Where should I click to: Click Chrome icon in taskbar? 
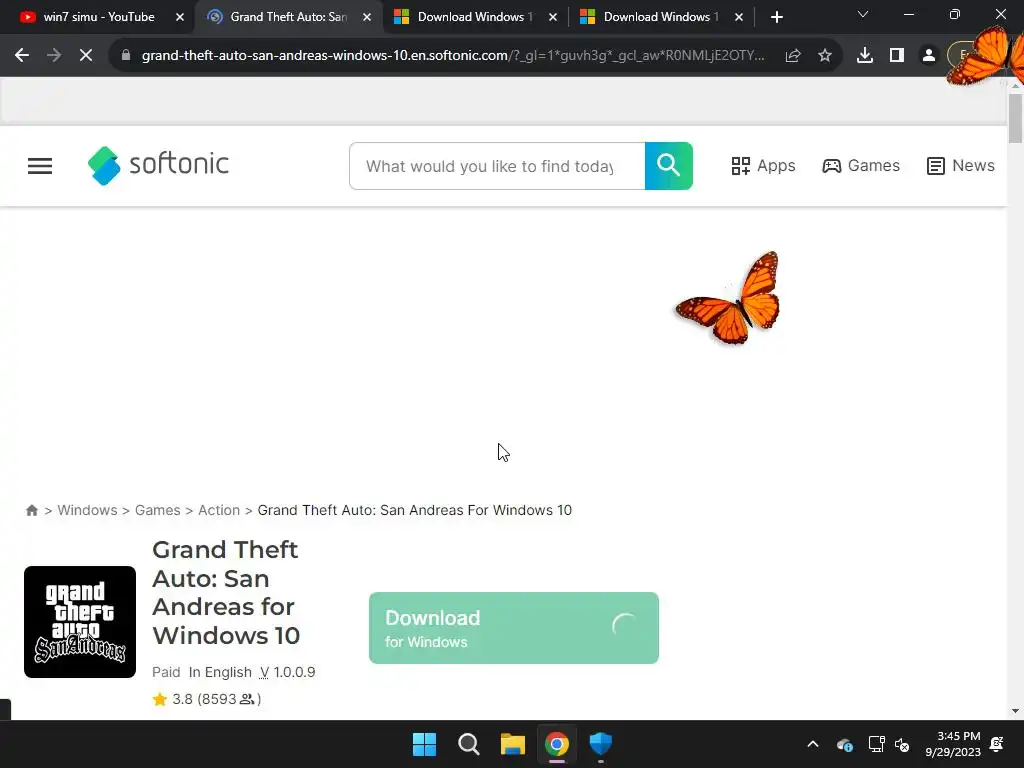point(556,744)
